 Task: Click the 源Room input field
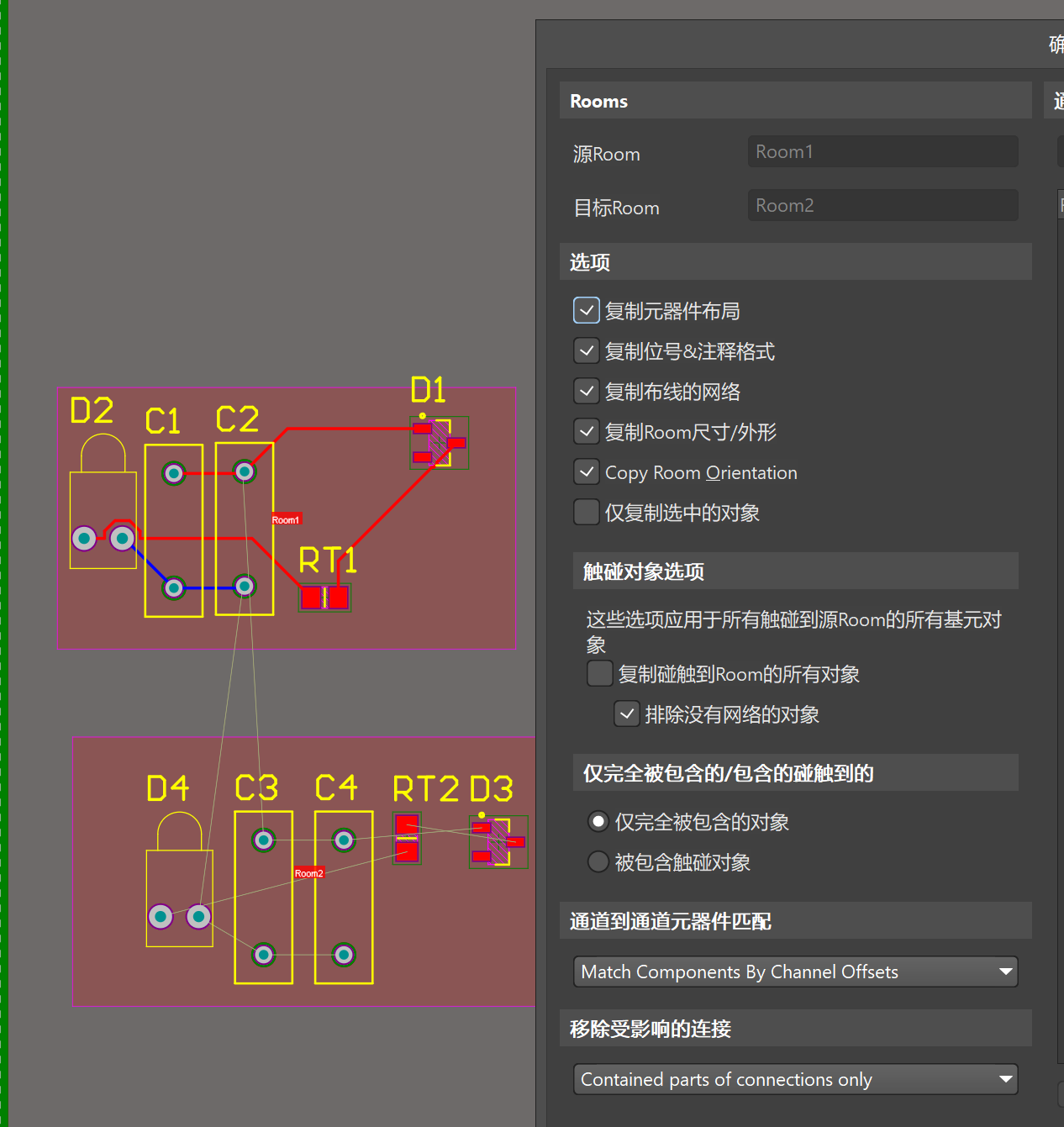coord(882,152)
